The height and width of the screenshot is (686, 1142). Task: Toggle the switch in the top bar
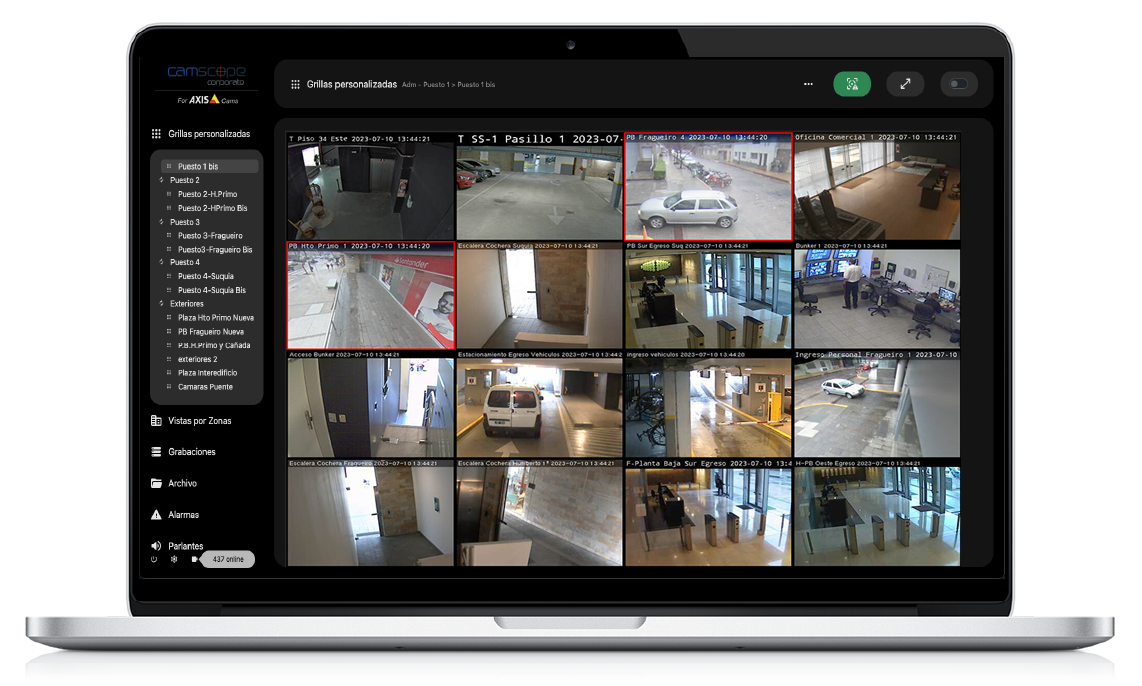coord(958,84)
